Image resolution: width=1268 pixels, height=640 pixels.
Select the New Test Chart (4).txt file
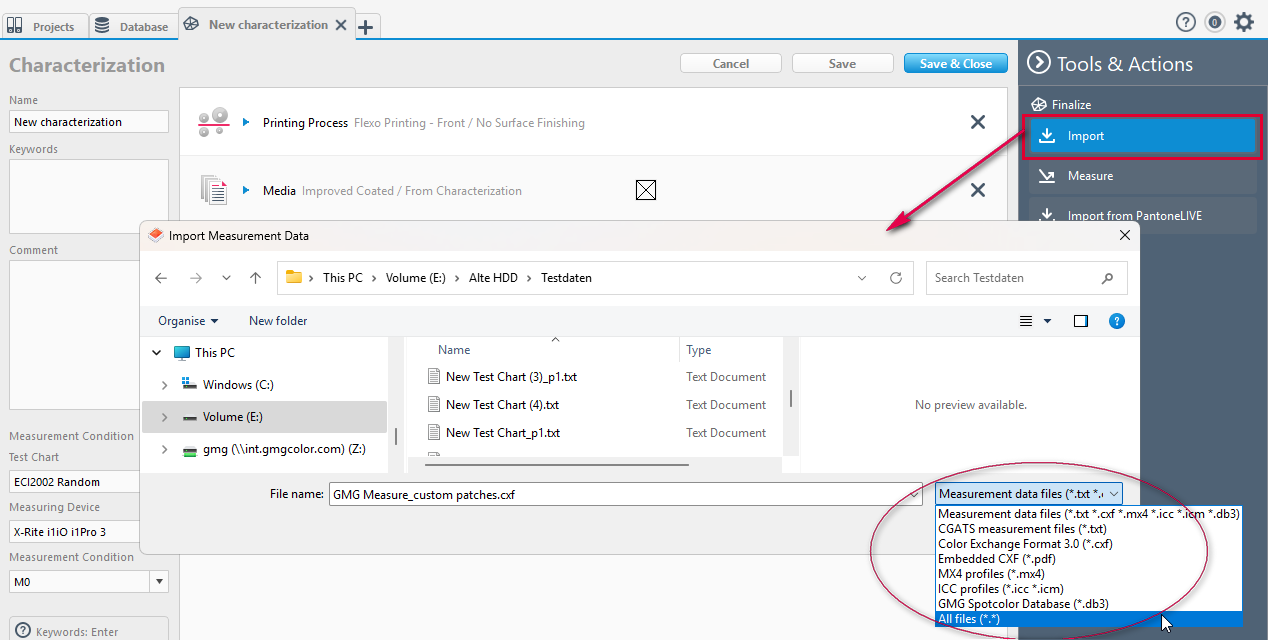(502, 405)
